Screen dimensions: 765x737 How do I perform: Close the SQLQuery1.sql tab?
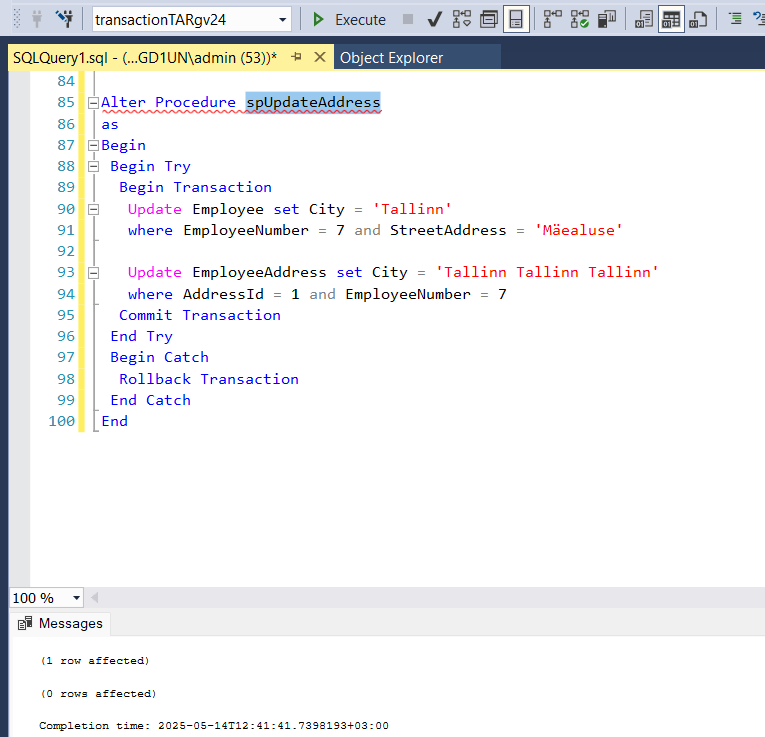coord(320,57)
